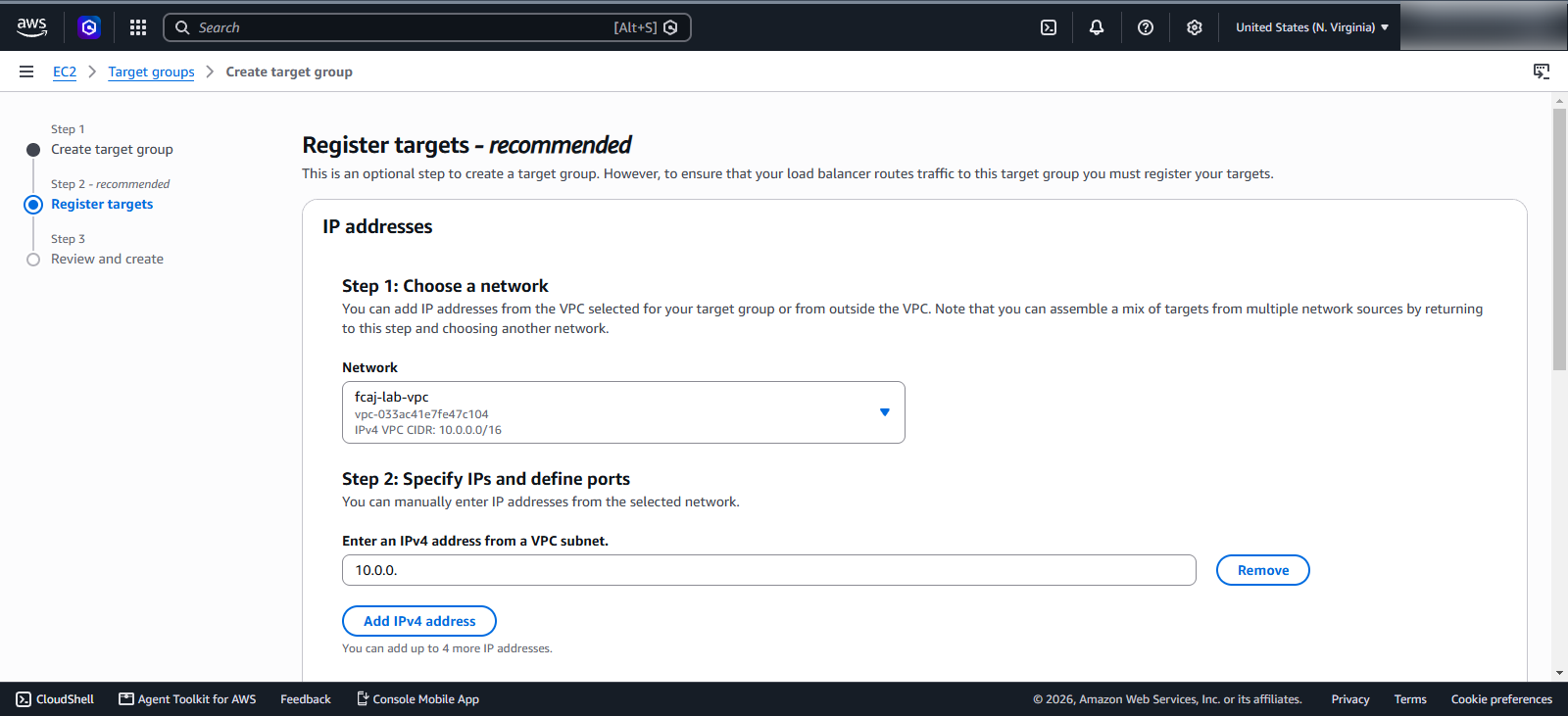Open the AWS home logo

(x=31, y=27)
